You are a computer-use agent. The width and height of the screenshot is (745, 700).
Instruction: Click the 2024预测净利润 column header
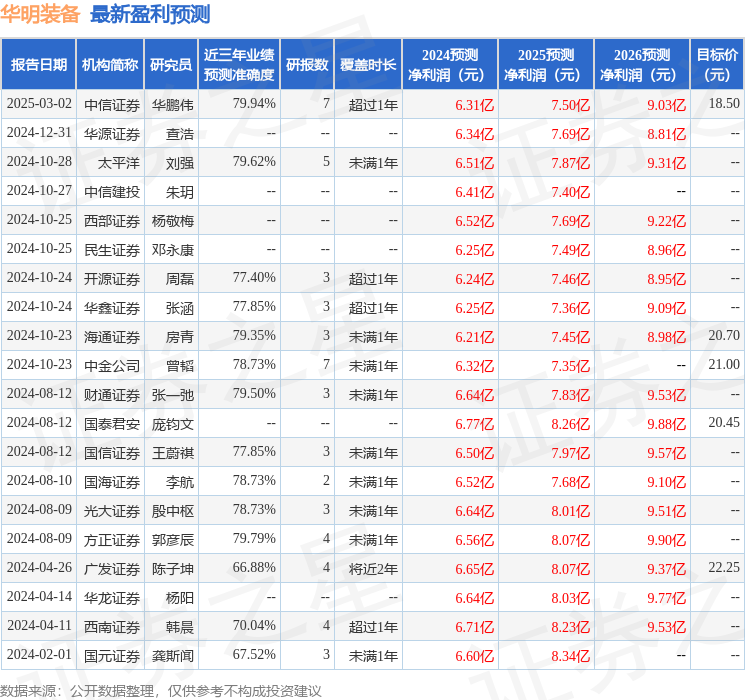(x=450, y=64)
